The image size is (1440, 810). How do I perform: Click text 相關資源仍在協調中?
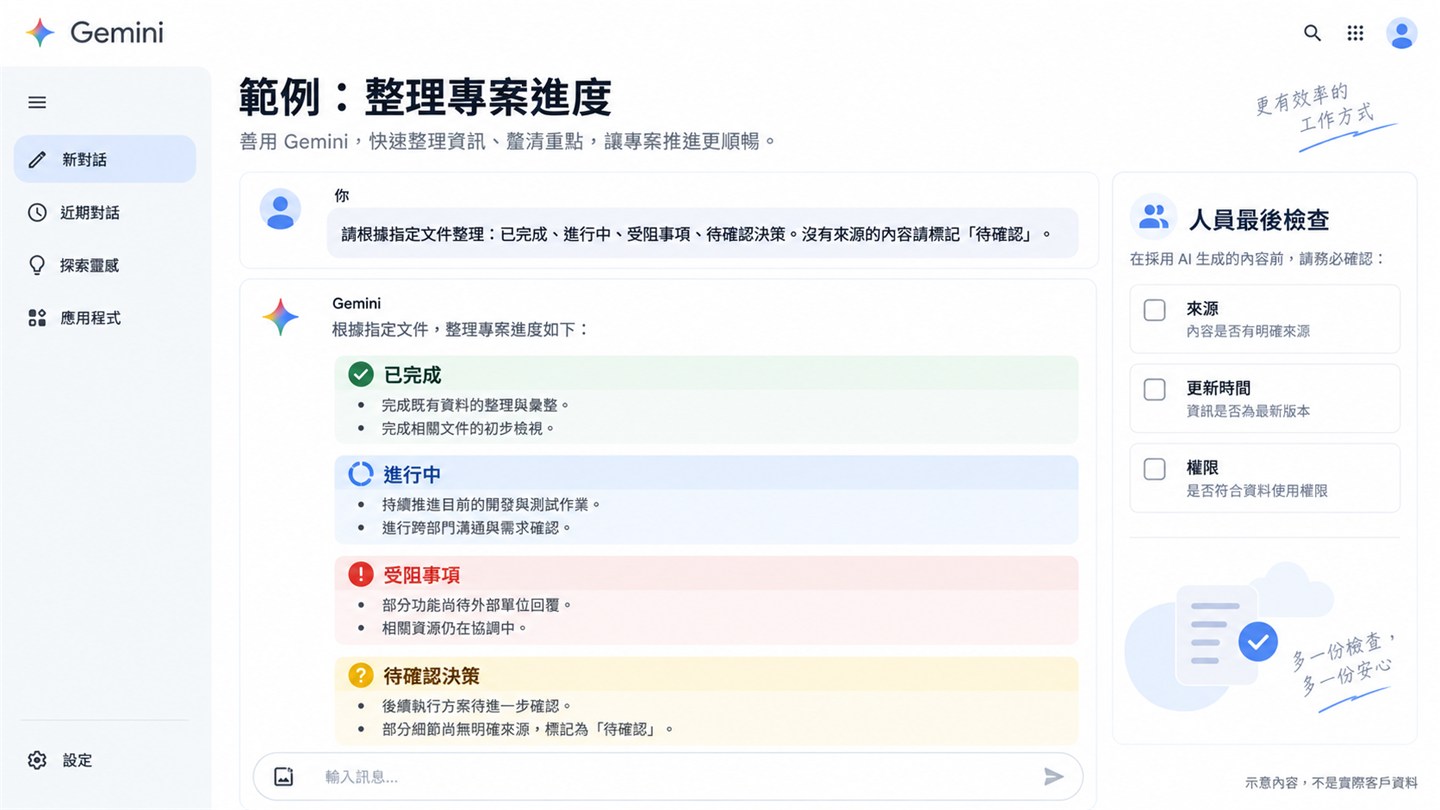(454, 628)
